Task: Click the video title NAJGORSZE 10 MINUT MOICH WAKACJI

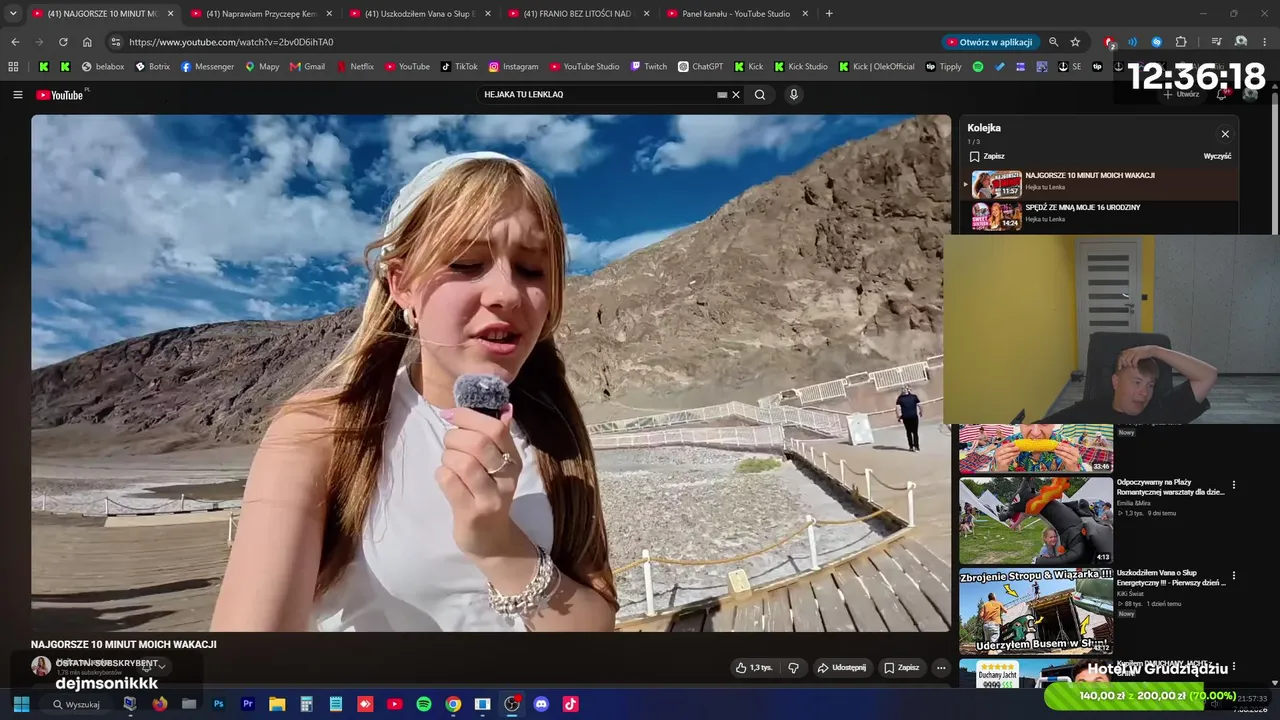Action: (x=124, y=645)
